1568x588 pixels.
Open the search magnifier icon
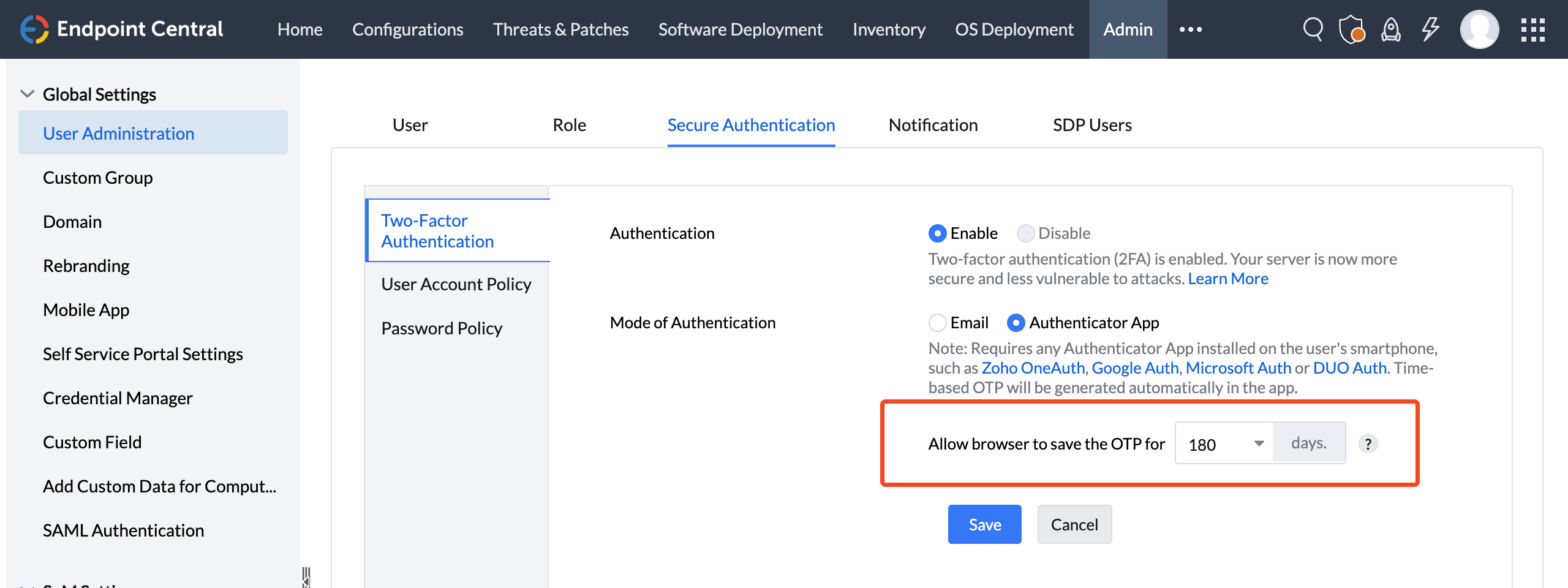pyautogui.click(x=1313, y=29)
